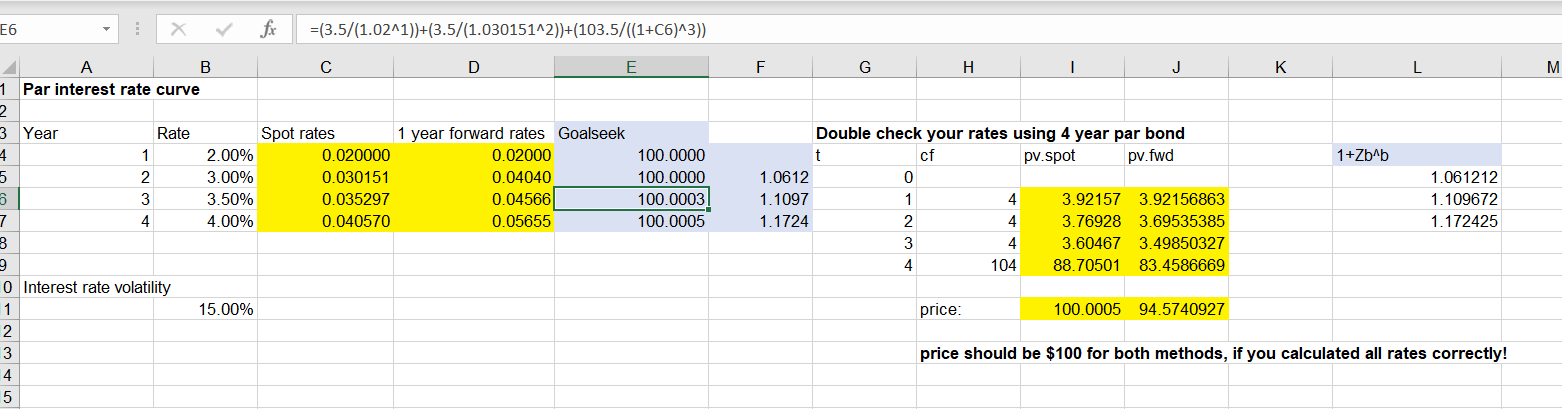Select rate cell 3.50%
The image size is (1562, 409).
pos(205,199)
